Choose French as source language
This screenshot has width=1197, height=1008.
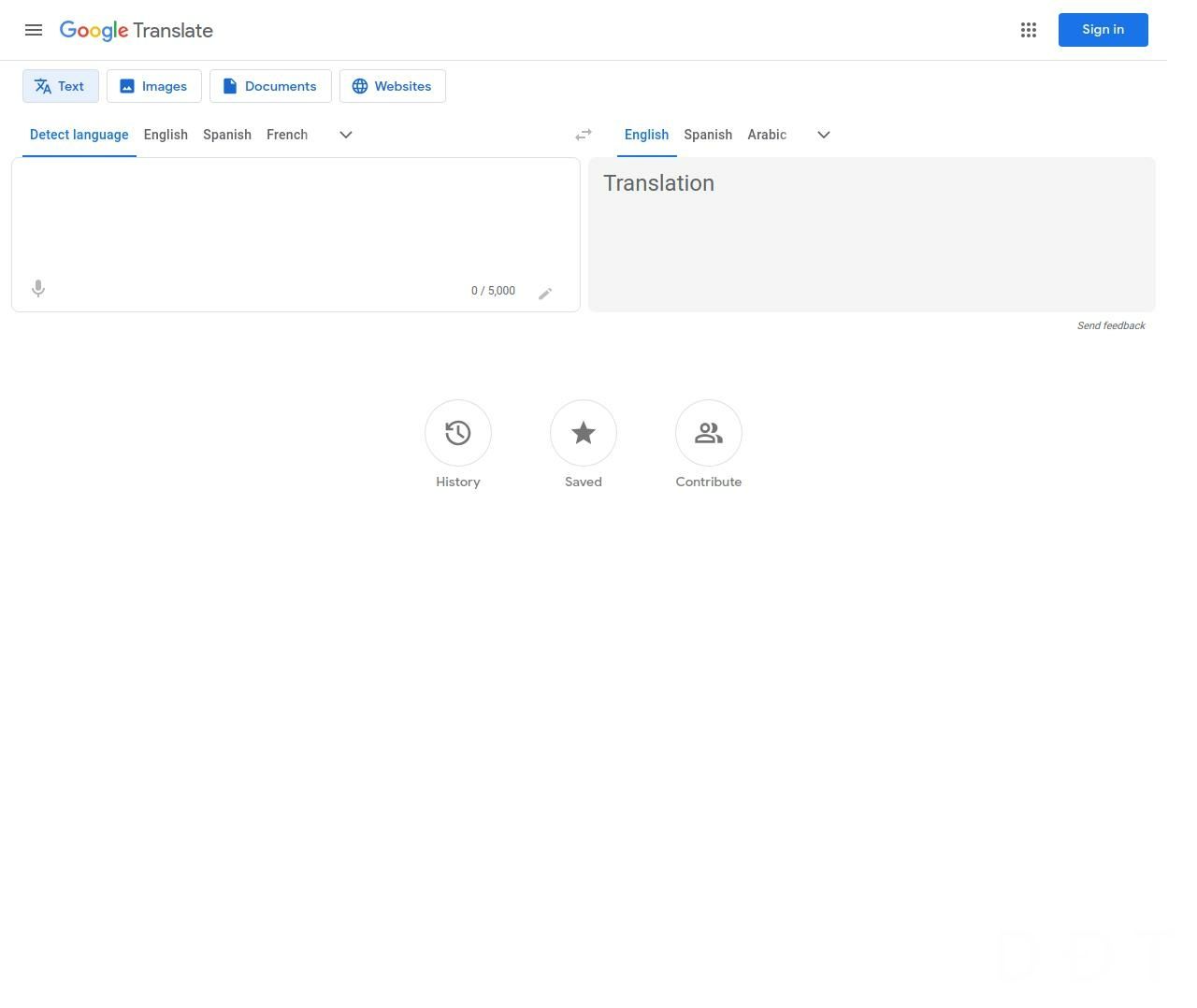(x=287, y=135)
